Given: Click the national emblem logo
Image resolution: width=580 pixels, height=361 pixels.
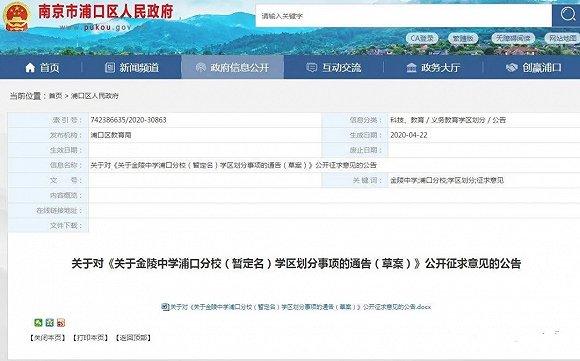Looking at the screenshot, I should coord(16,17).
